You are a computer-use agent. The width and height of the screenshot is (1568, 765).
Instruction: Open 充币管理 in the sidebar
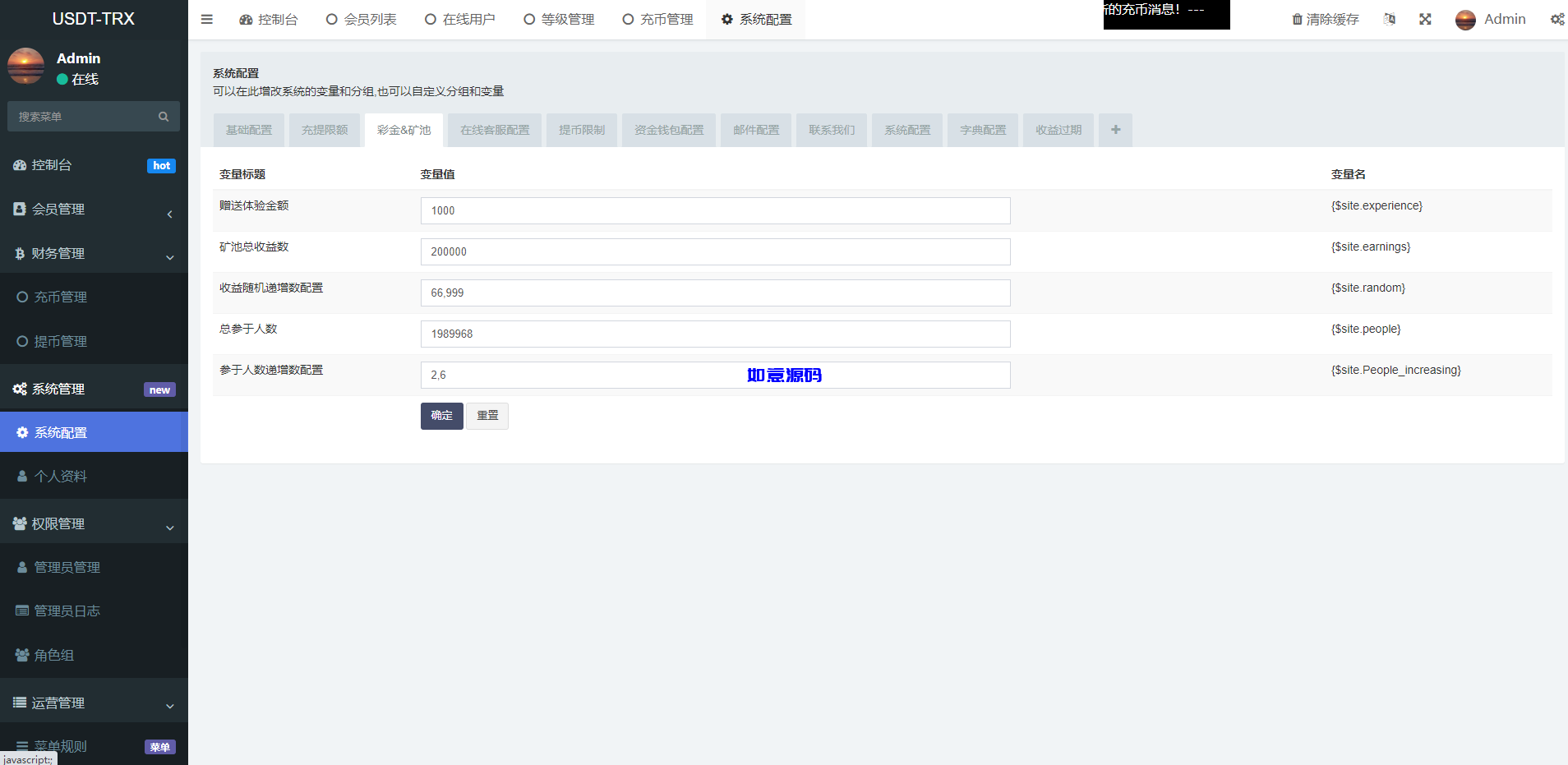(94, 297)
